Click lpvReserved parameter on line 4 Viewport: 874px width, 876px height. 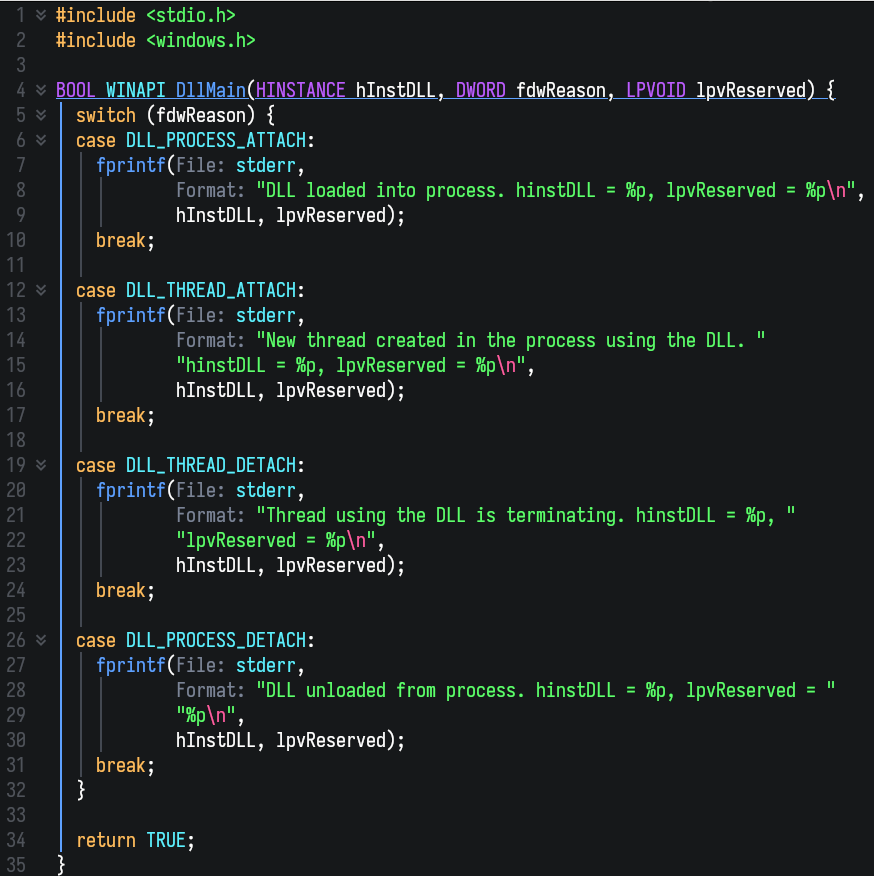click(750, 90)
